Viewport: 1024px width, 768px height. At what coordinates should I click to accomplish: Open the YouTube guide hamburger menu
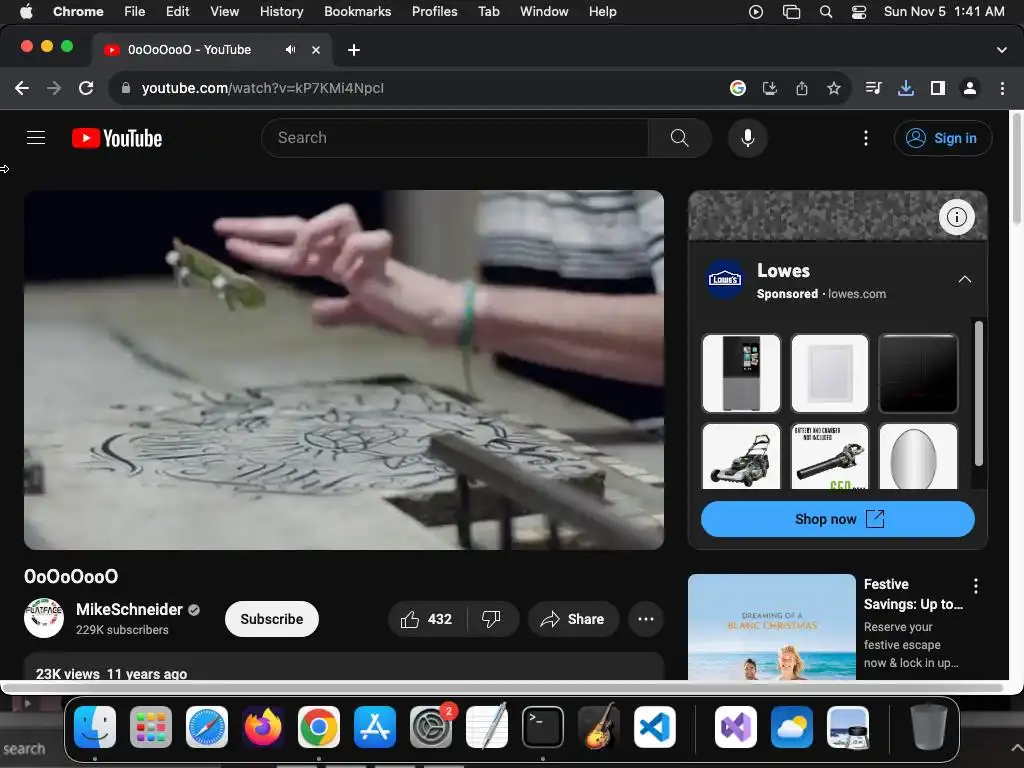[36, 138]
